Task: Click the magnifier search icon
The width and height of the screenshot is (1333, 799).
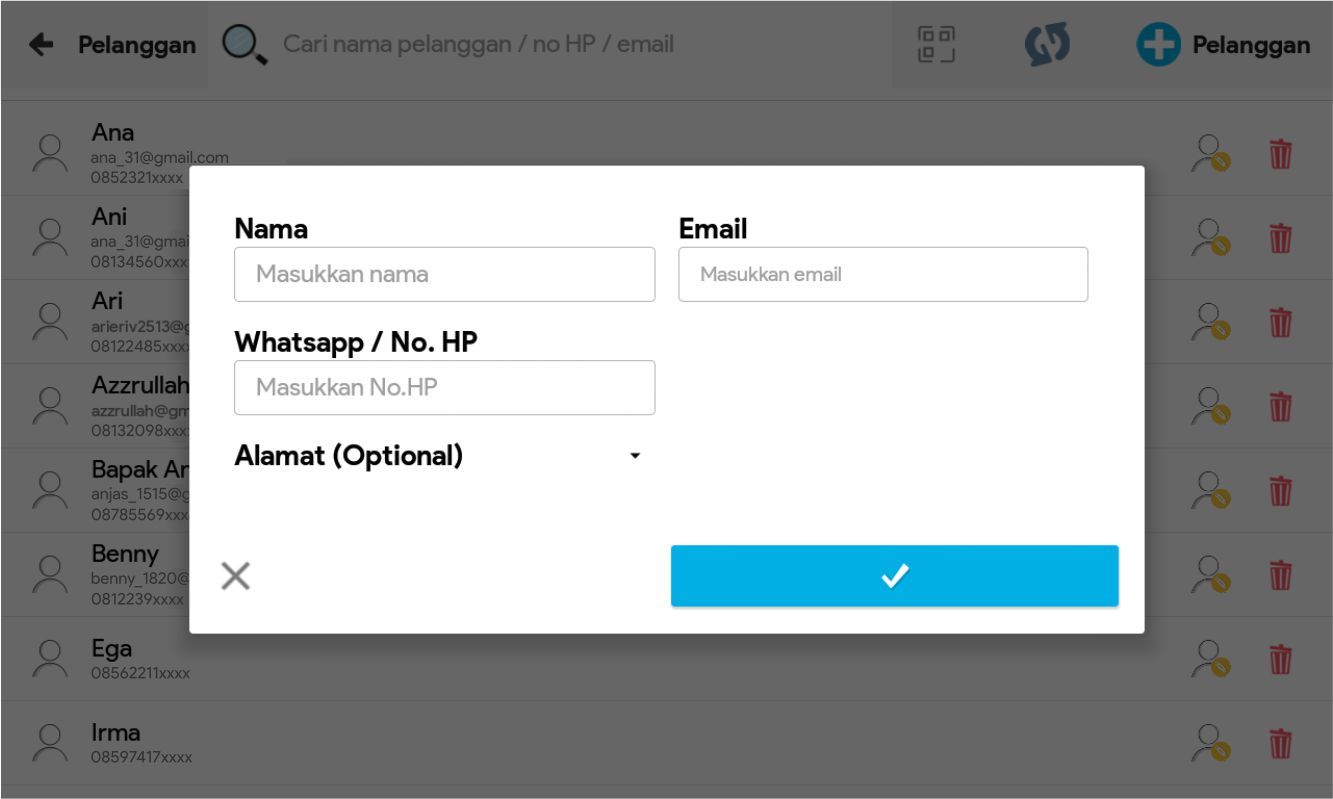Action: [x=244, y=45]
